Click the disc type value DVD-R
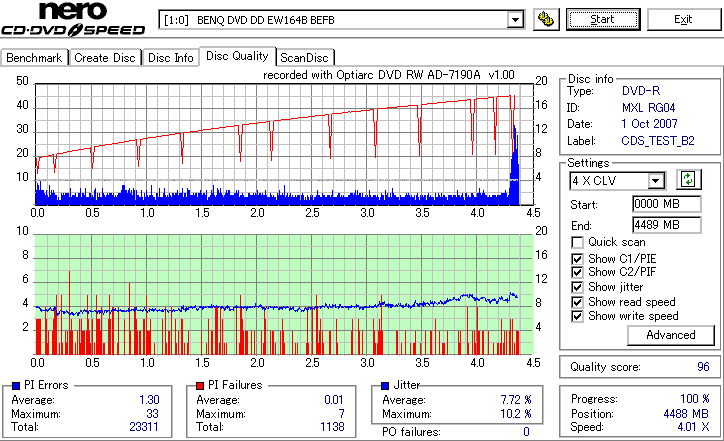Screen dimensions: 724x441 [641, 91]
